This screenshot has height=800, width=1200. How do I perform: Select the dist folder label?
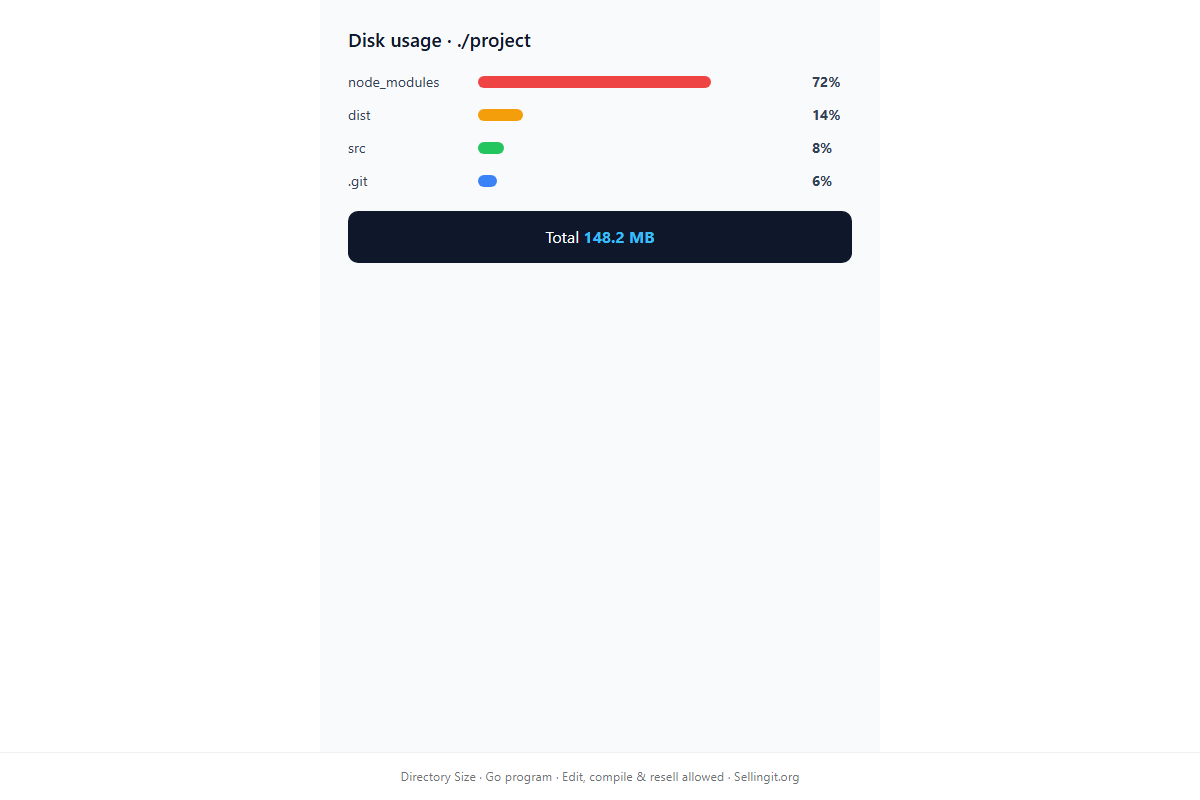click(359, 115)
